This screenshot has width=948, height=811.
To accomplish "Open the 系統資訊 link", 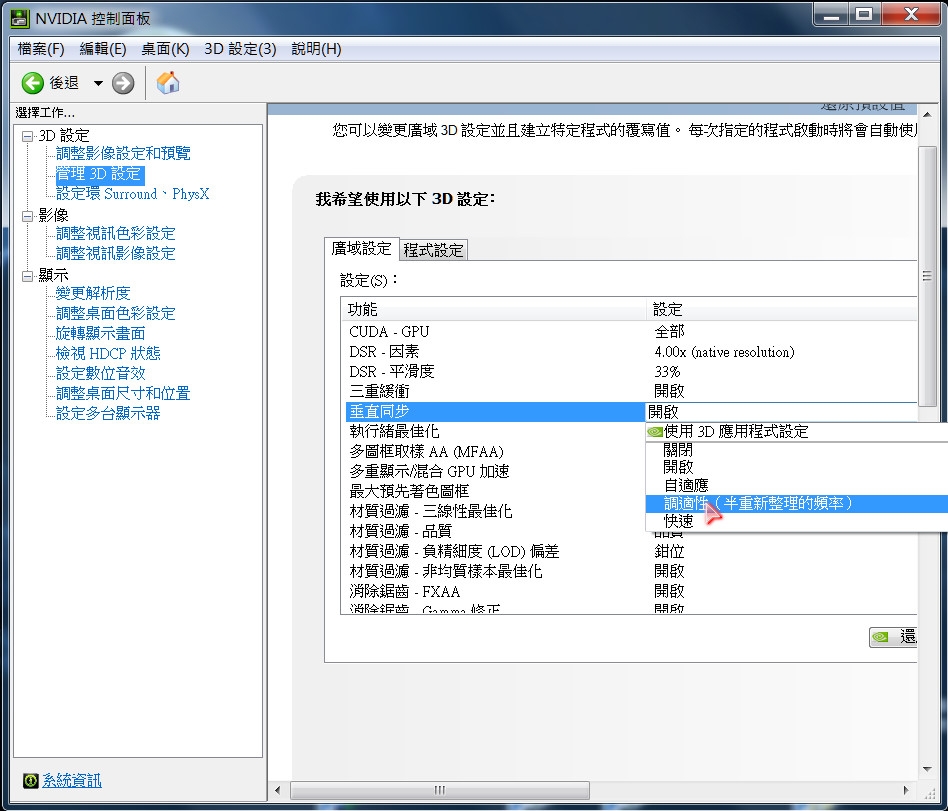I will (x=71, y=781).
